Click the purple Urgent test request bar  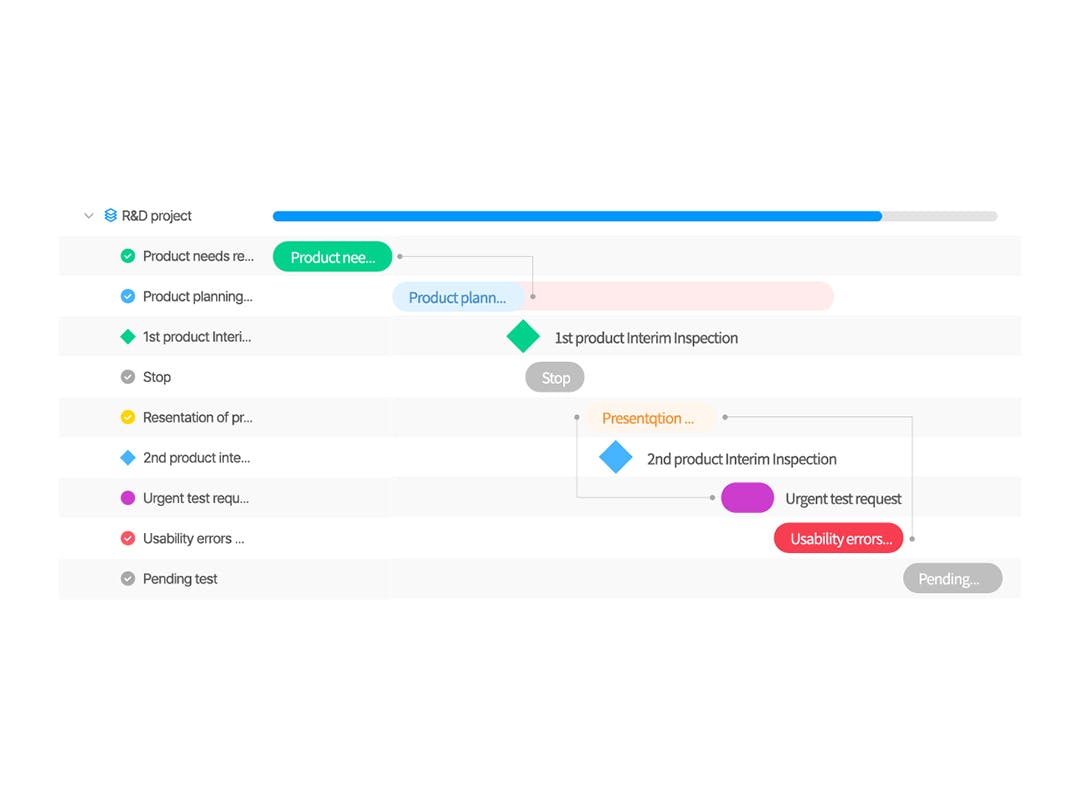click(x=747, y=498)
